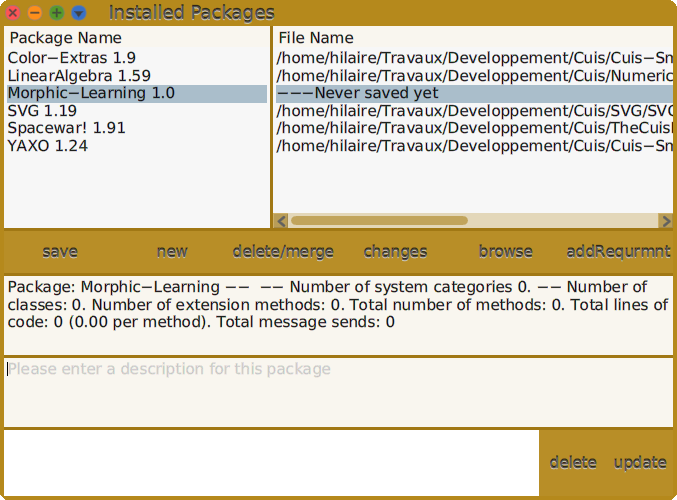677x500 pixels.
Task: Click the 'Never saved yet' file entry
Action: point(474,93)
